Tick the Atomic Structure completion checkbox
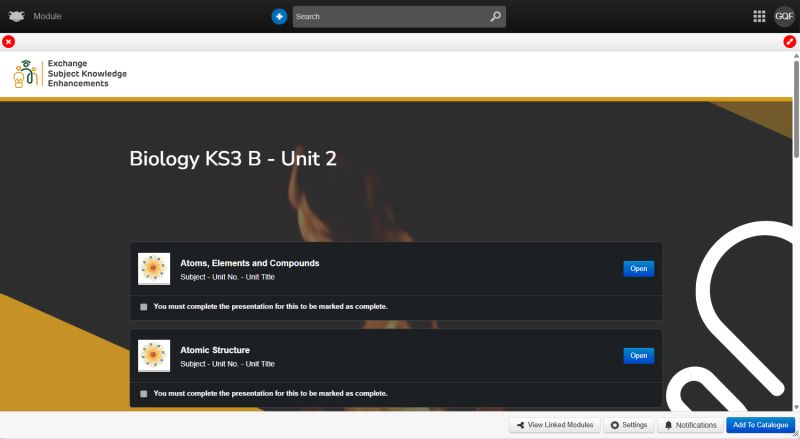 [144, 394]
